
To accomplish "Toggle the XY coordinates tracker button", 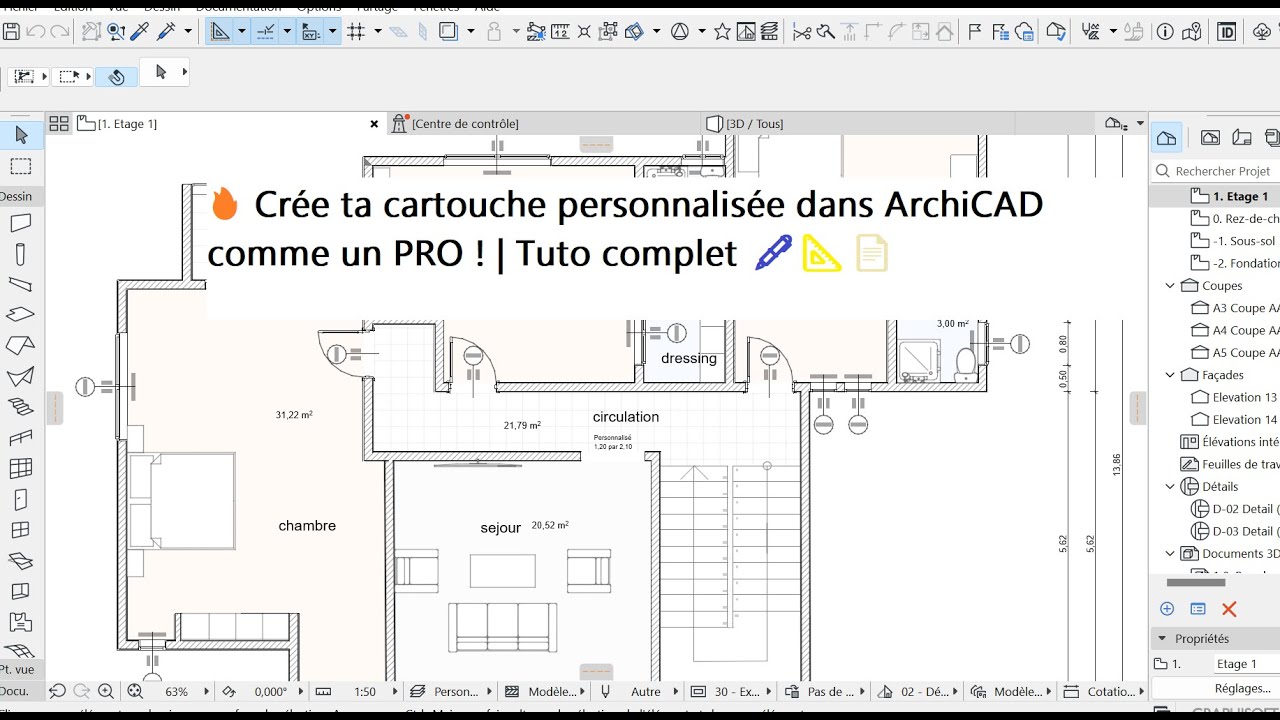I will [310, 32].
